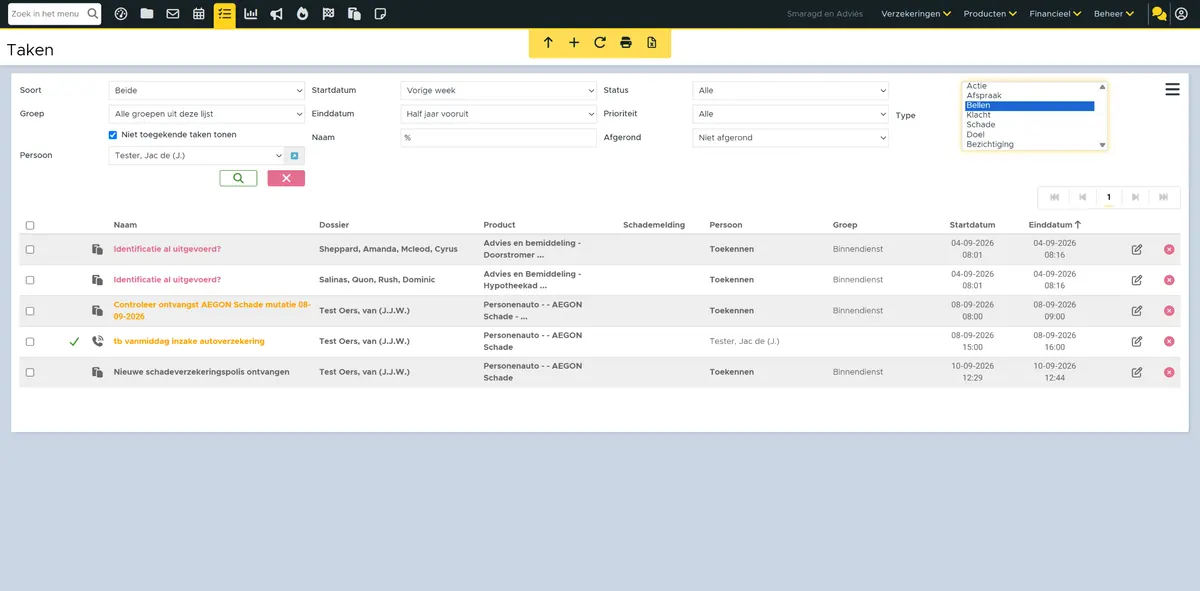Edit the 'Nieuwe schadeverzekeringspolis ontvangen' task
1200x591 pixels.
pos(1137,372)
